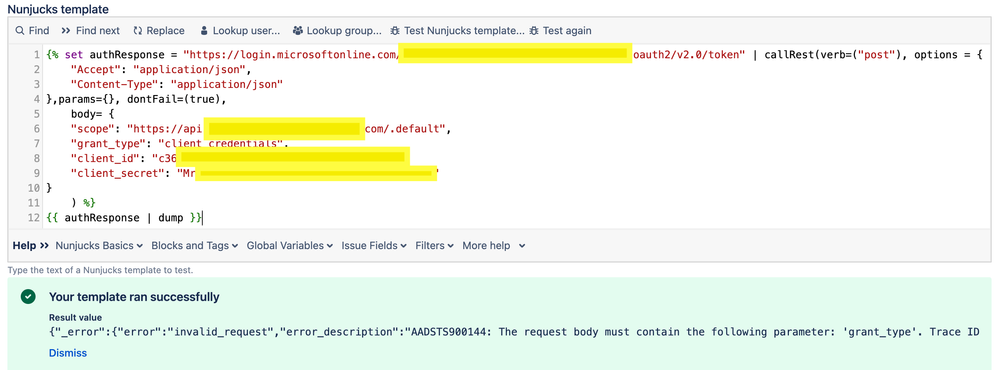
Task: Click the Find toolbar label
Action: pos(39,31)
